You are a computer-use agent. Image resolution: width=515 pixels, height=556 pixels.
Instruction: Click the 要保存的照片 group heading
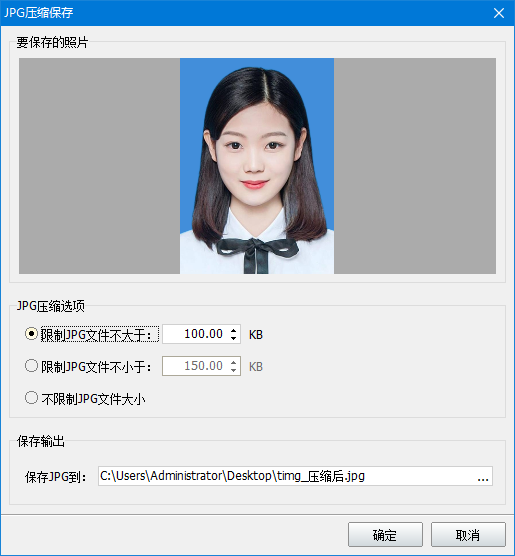(52, 43)
